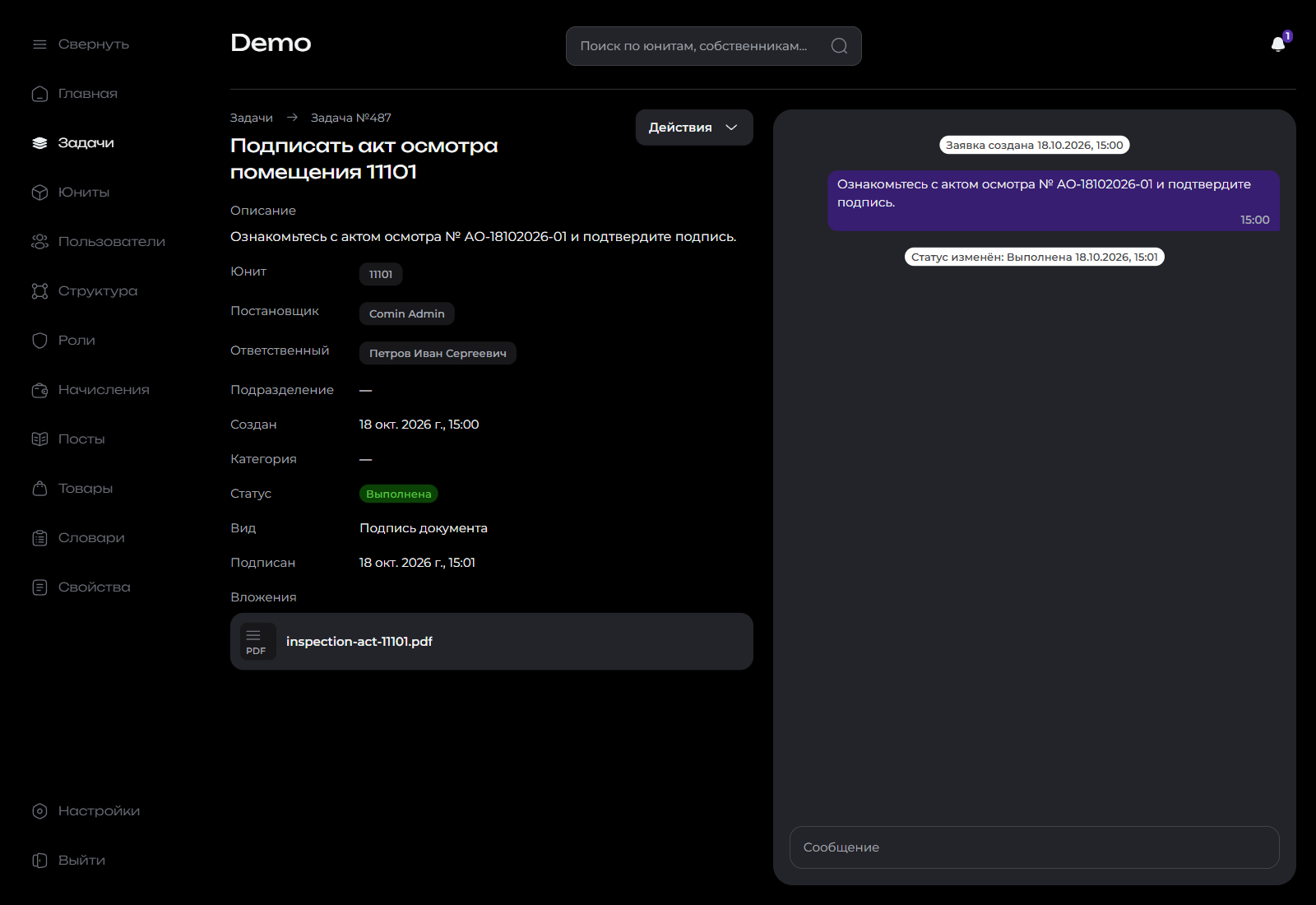Click the Выполнена status badge

tap(399, 494)
